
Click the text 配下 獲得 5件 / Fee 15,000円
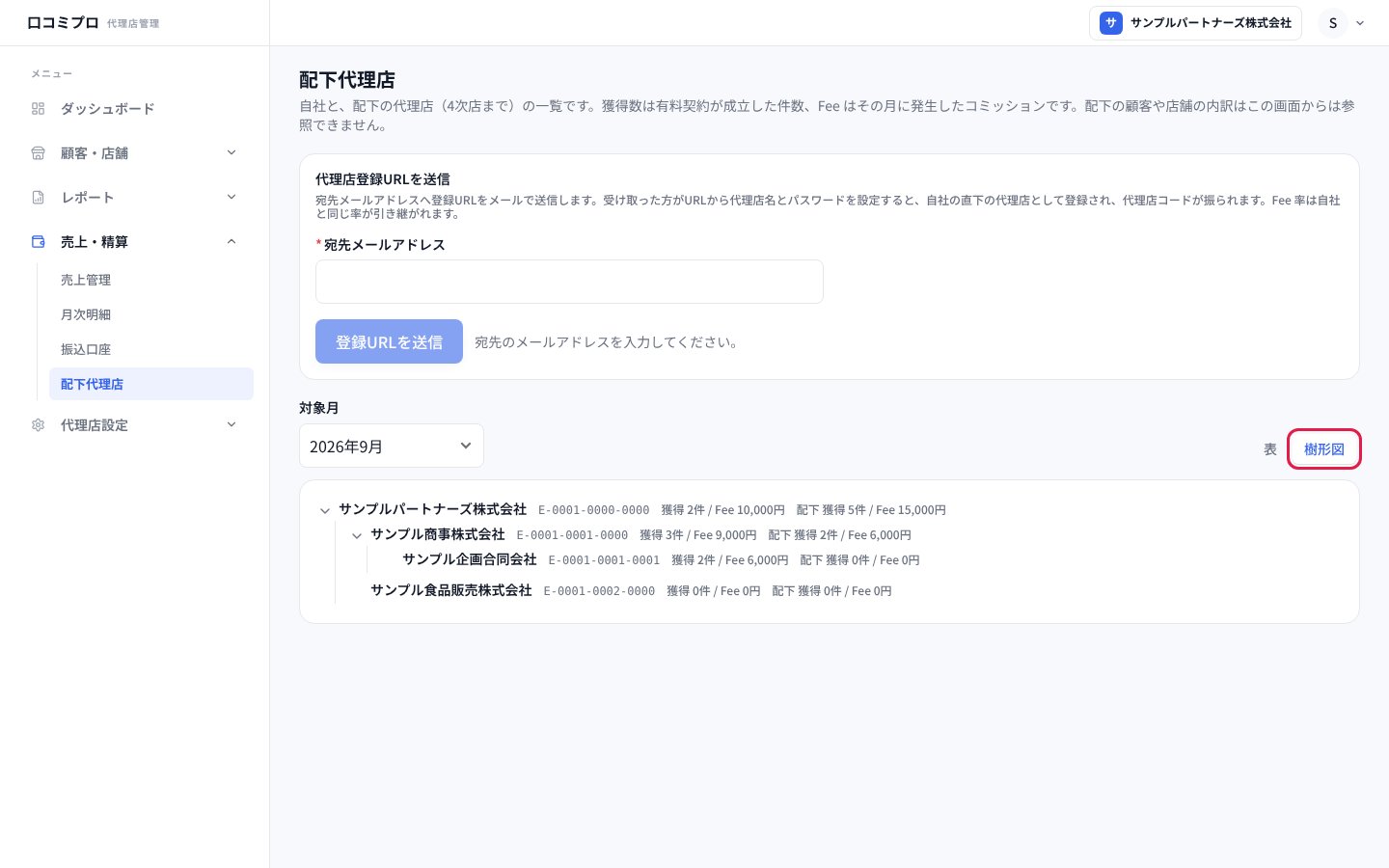tap(871, 510)
